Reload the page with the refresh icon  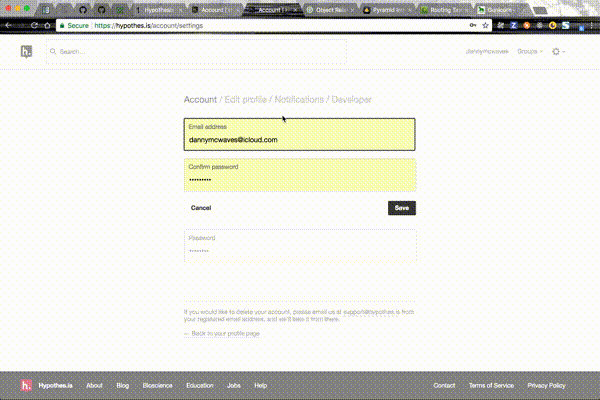34,25
